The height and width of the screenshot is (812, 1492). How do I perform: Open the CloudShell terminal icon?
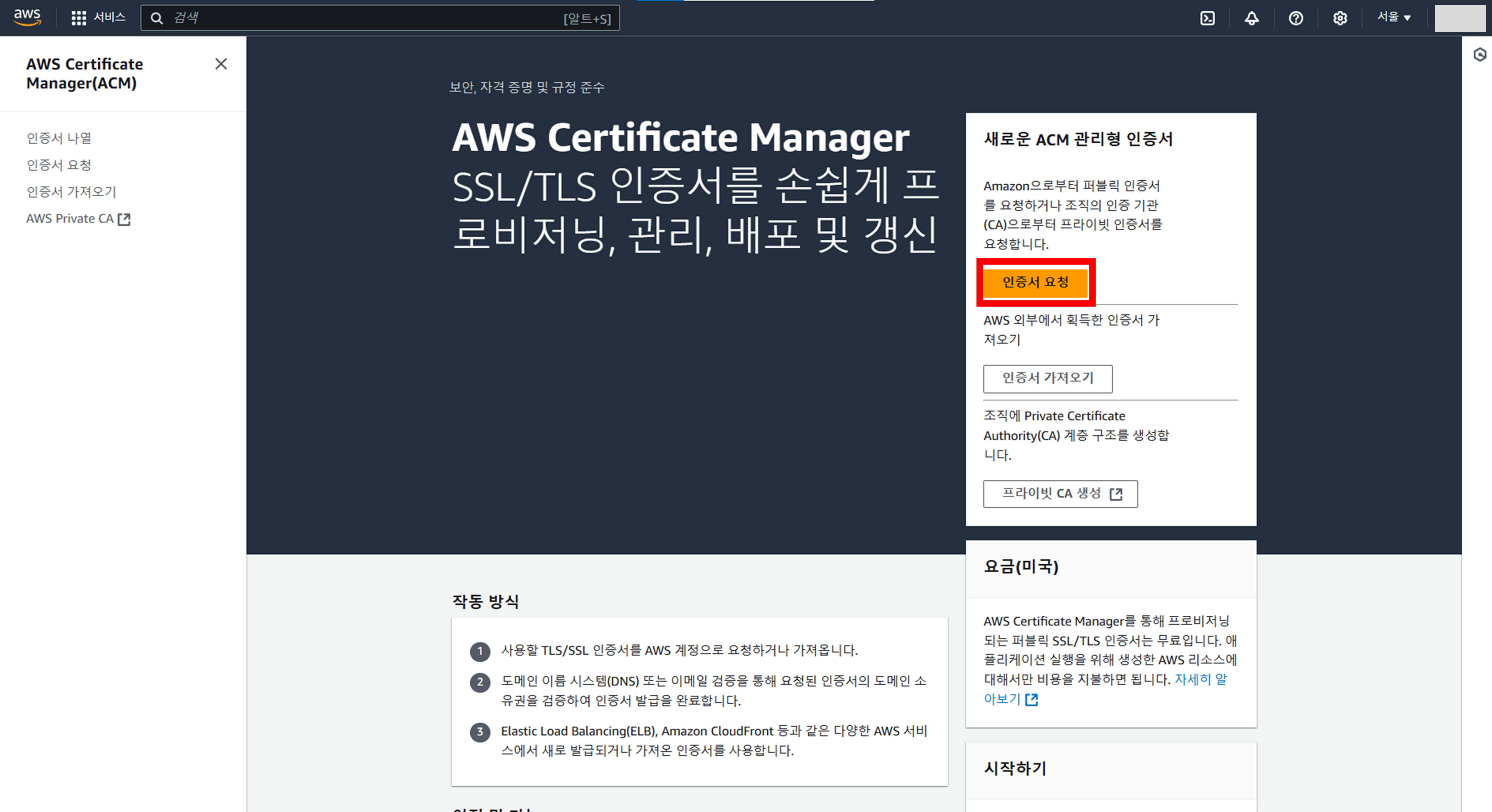1207,18
